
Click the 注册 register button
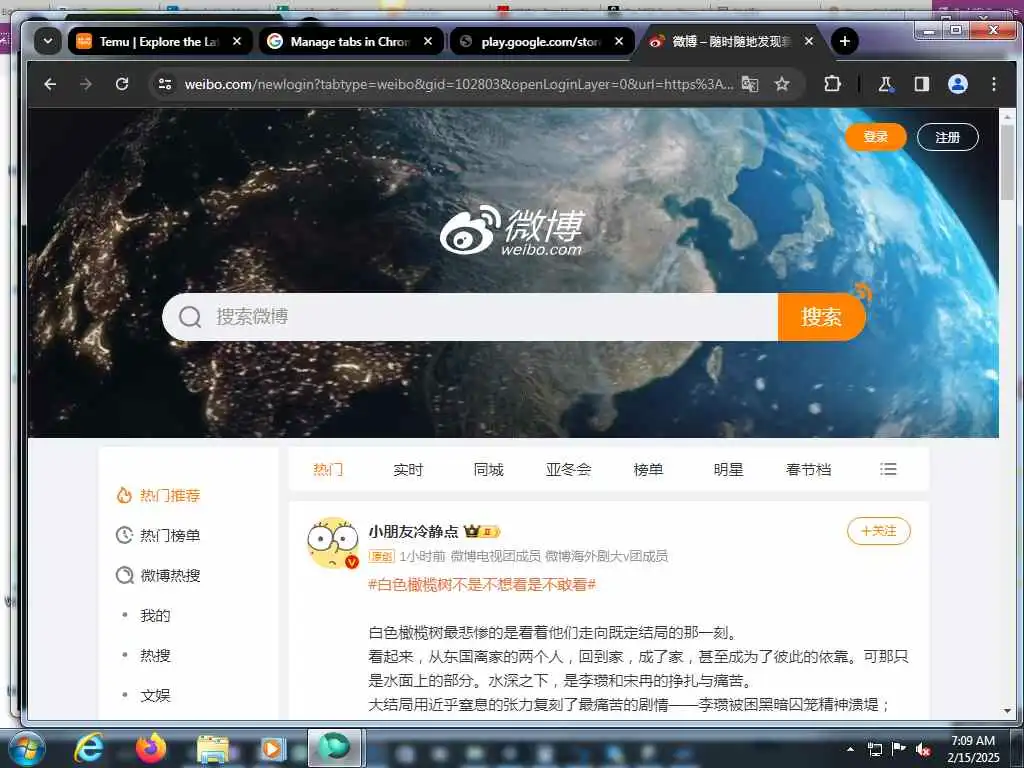(x=948, y=137)
